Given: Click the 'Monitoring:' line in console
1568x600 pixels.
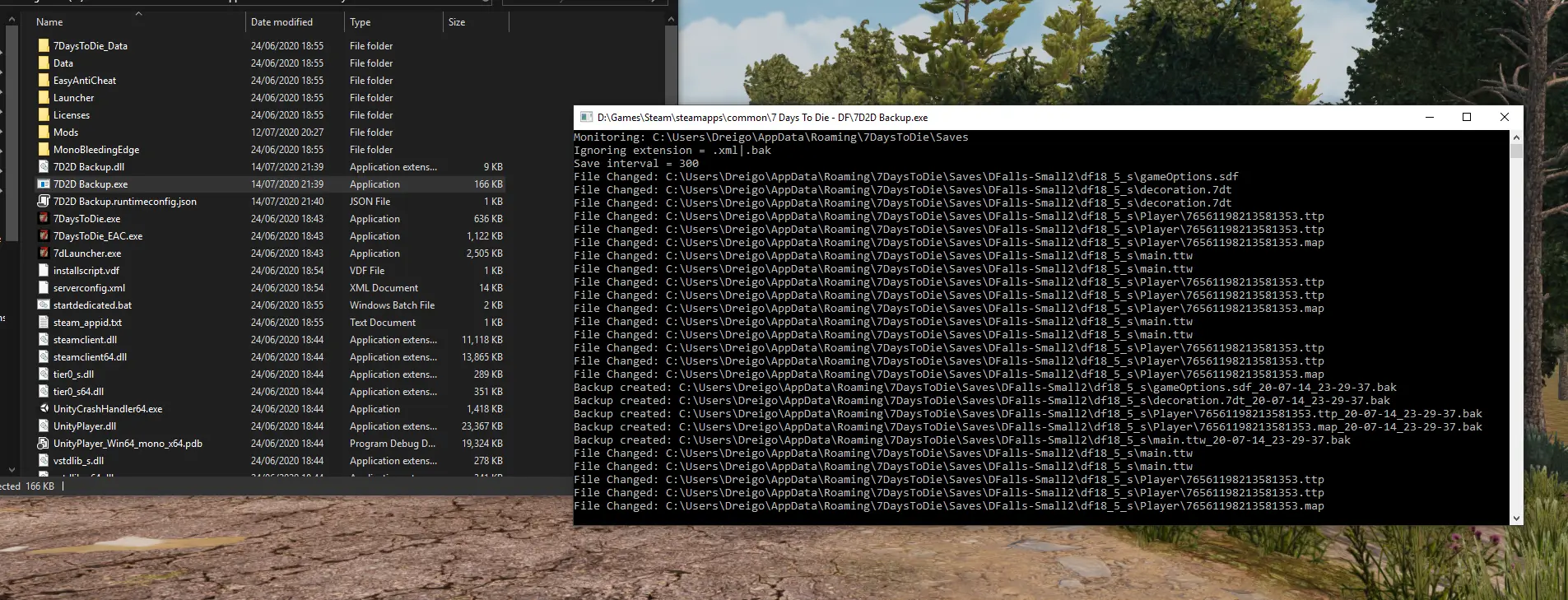Looking at the screenshot, I should point(770,137).
